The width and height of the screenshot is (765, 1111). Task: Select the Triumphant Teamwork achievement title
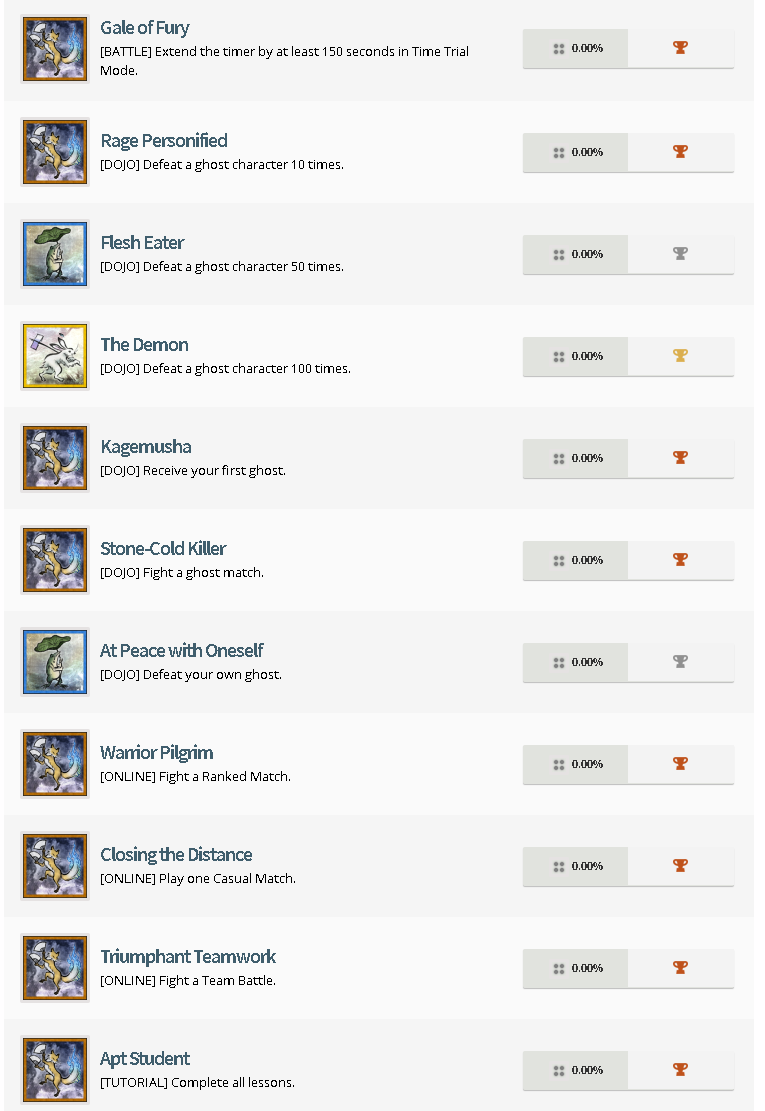(x=187, y=956)
